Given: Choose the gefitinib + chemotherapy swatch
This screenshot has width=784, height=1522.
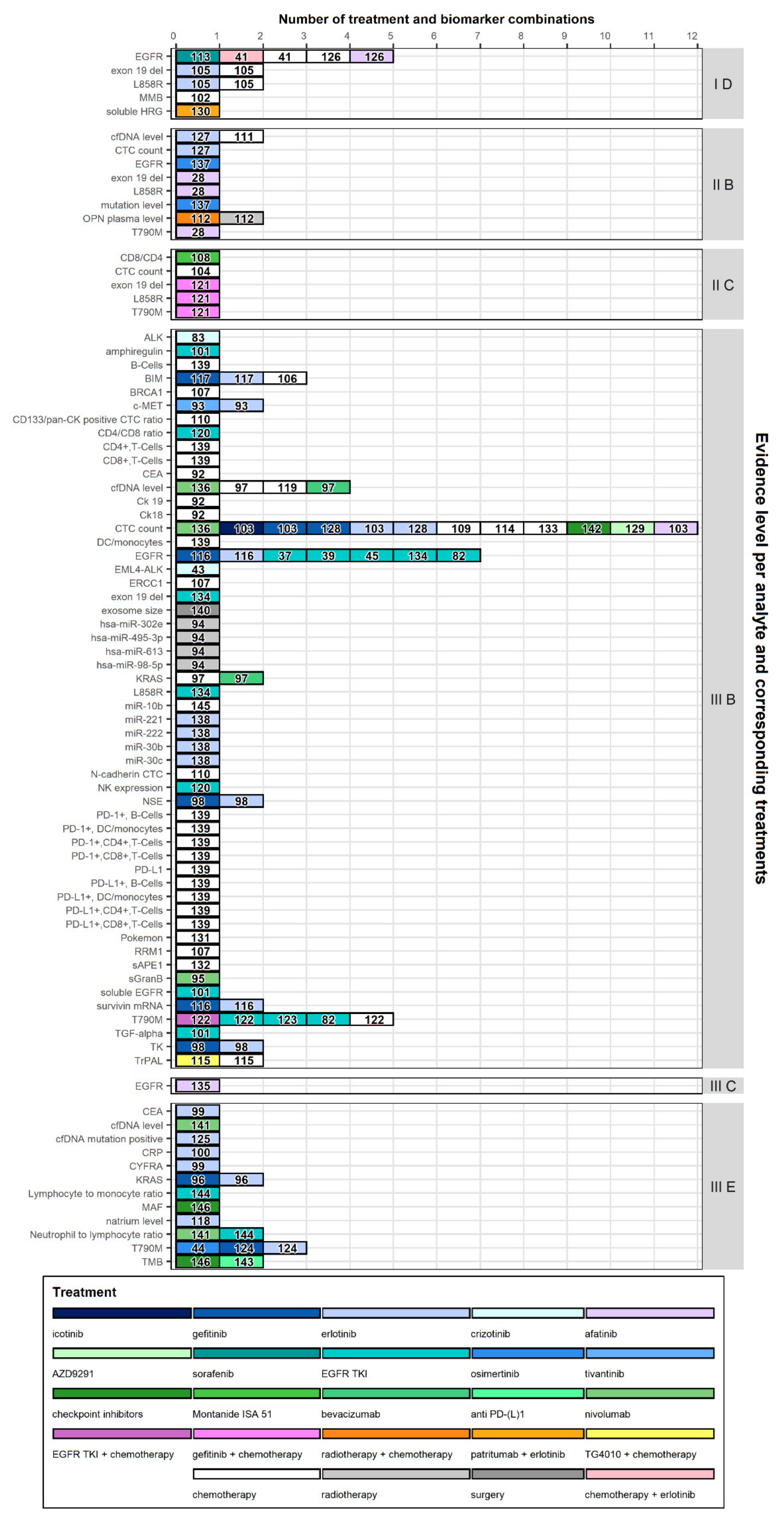Looking at the screenshot, I should click(x=257, y=1433).
